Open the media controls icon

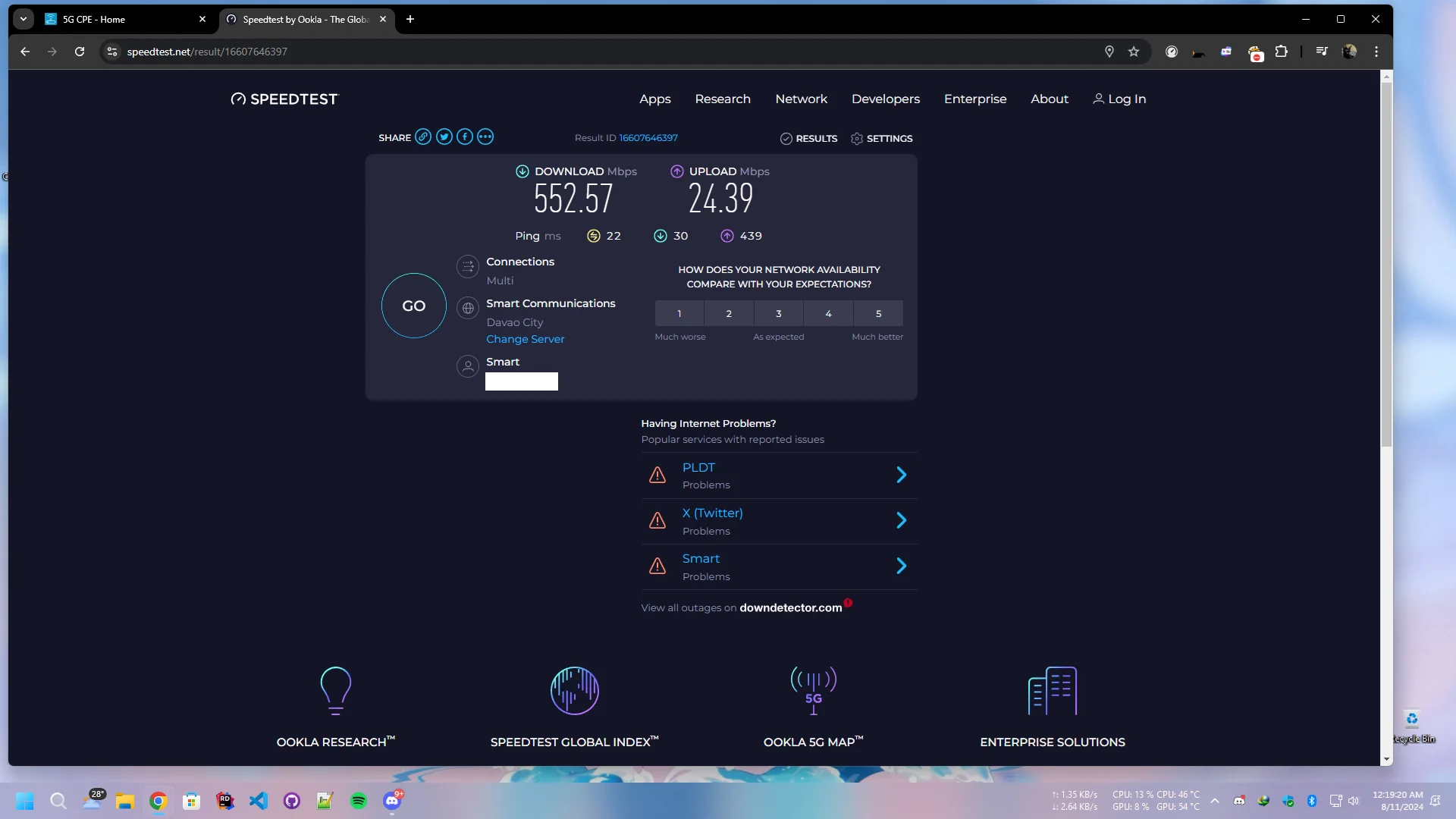coord(1322,52)
